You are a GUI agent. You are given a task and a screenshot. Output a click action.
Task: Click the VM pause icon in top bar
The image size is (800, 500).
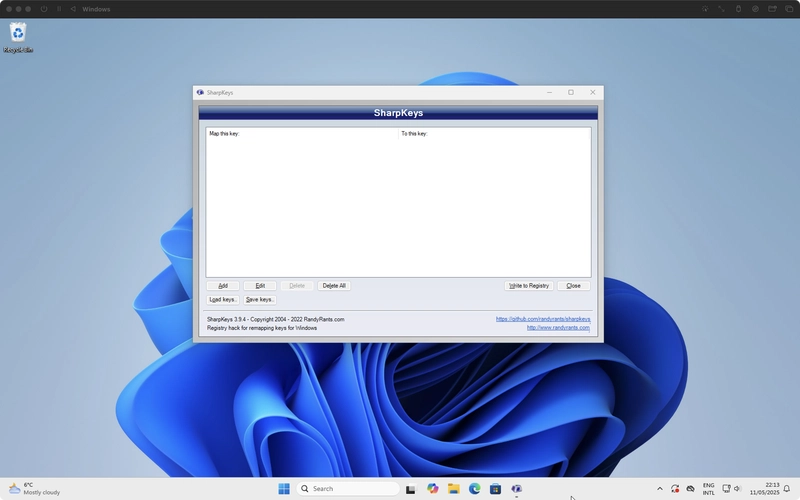(x=59, y=9)
